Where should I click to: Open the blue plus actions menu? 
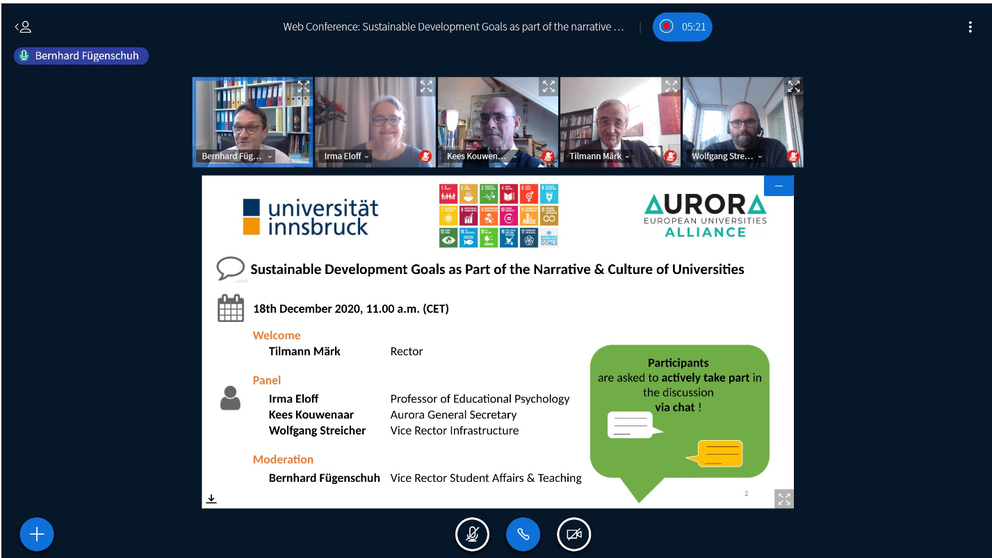tap(37, 534)
